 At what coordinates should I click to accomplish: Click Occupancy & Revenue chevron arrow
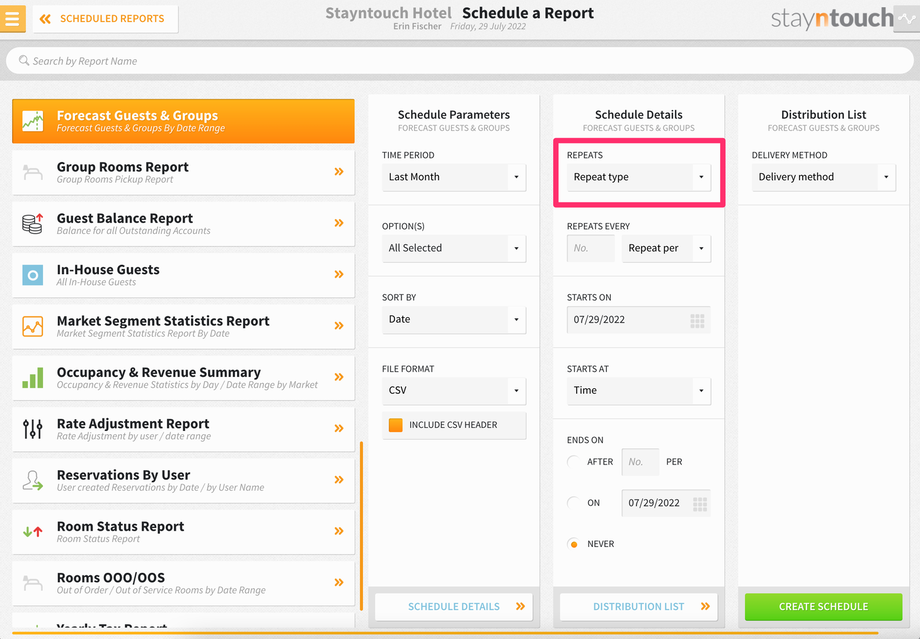tap(339, 377)
